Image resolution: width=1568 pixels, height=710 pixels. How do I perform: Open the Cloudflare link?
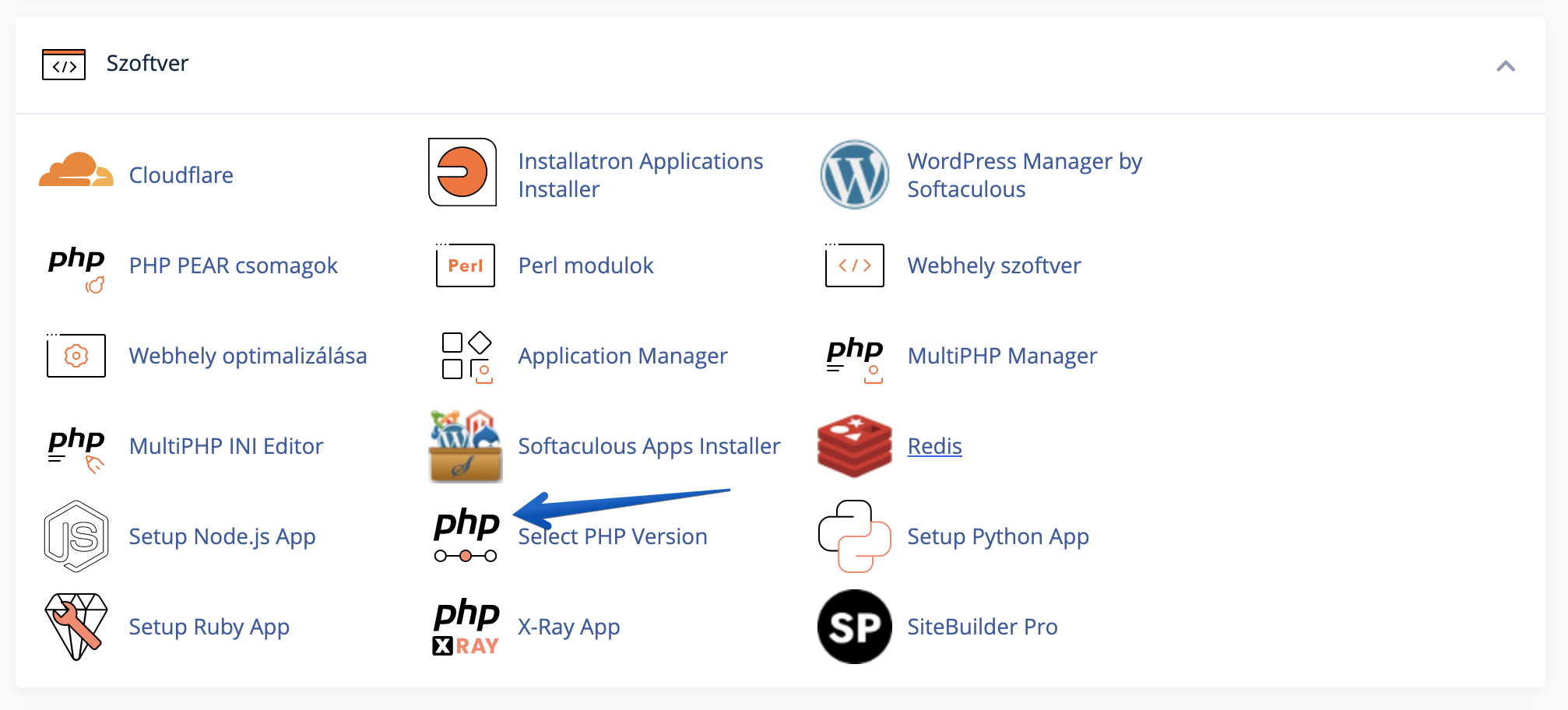[x=181, y=175]
